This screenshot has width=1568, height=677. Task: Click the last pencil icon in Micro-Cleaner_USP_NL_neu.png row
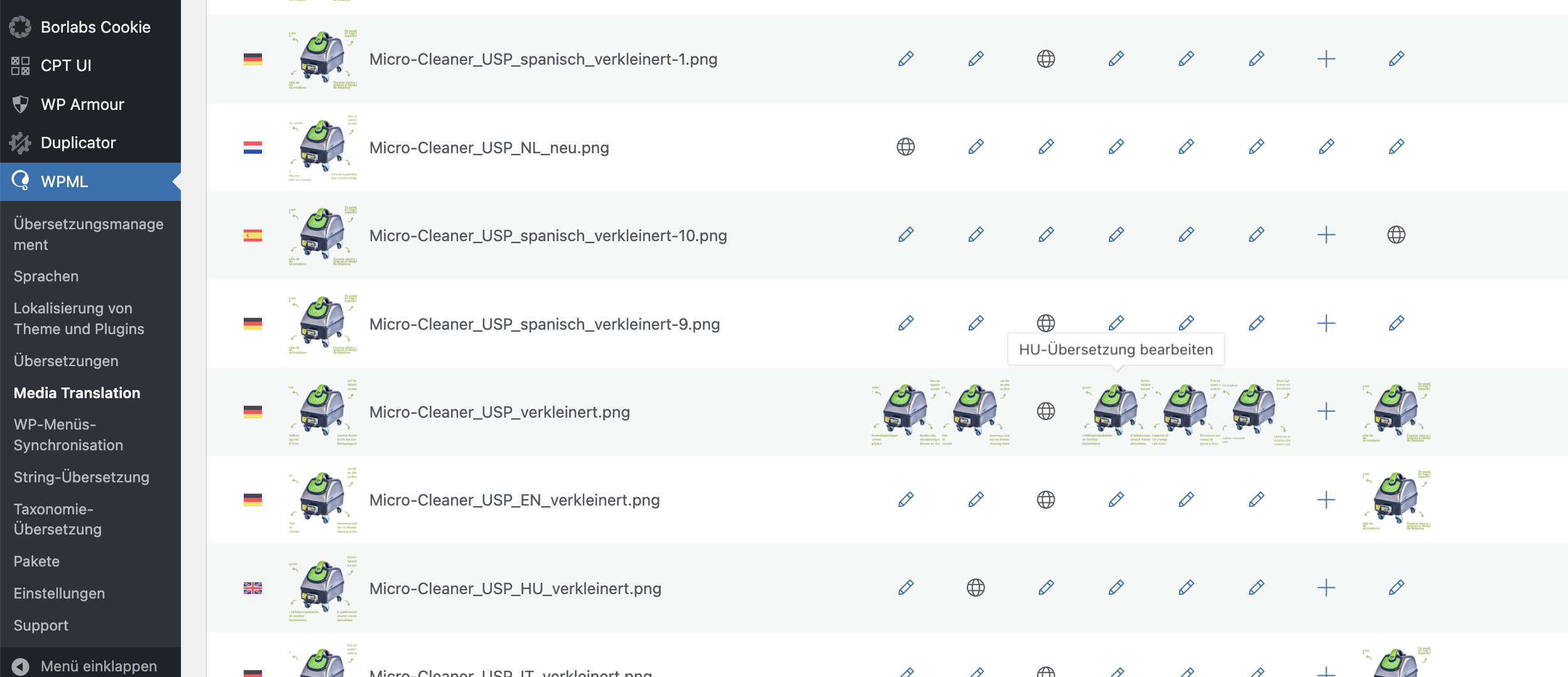1396,147
